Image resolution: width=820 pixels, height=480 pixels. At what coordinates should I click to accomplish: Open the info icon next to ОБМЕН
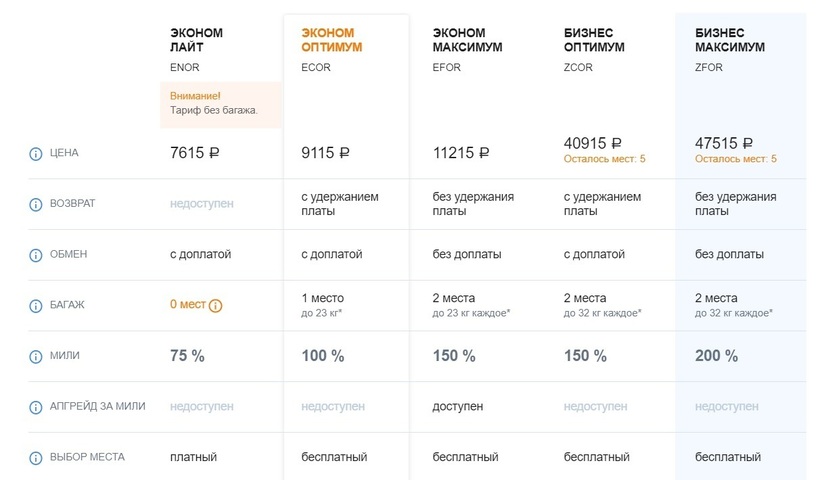tap(35, 255)
